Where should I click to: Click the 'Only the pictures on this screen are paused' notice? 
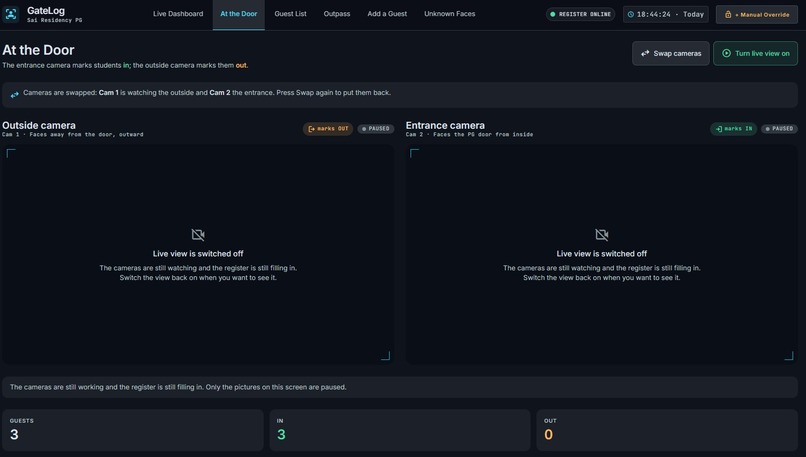tap(399, 387)
